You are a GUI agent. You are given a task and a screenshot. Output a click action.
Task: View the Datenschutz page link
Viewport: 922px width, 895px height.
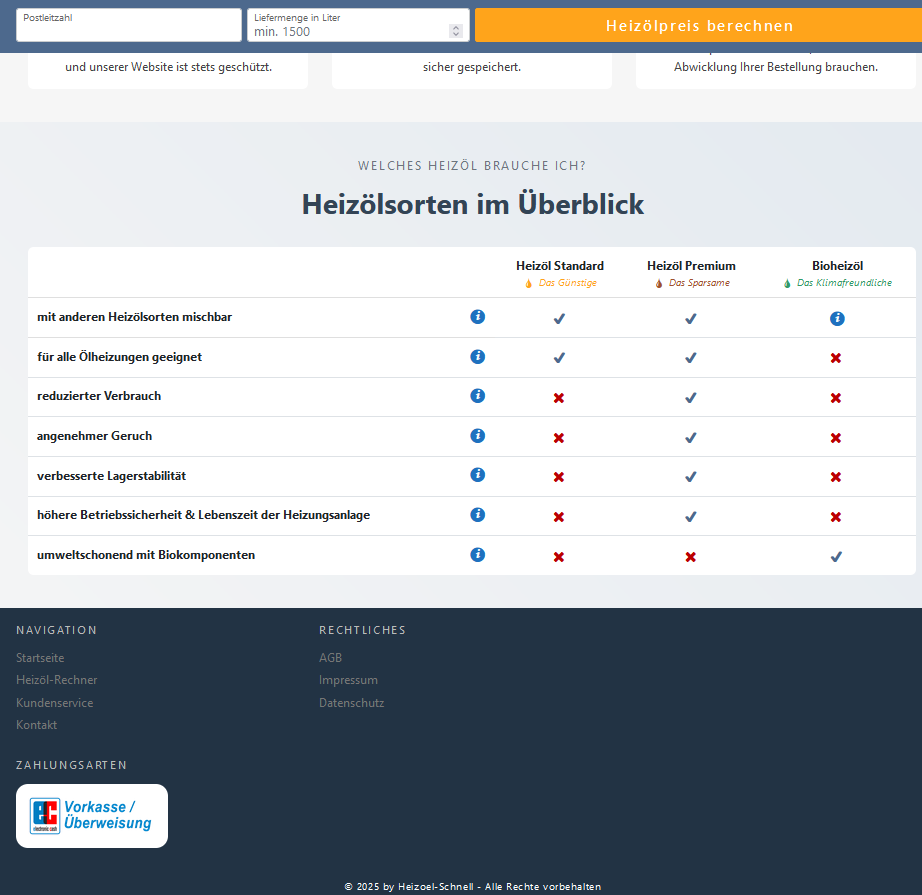click(x=351, y=703)
